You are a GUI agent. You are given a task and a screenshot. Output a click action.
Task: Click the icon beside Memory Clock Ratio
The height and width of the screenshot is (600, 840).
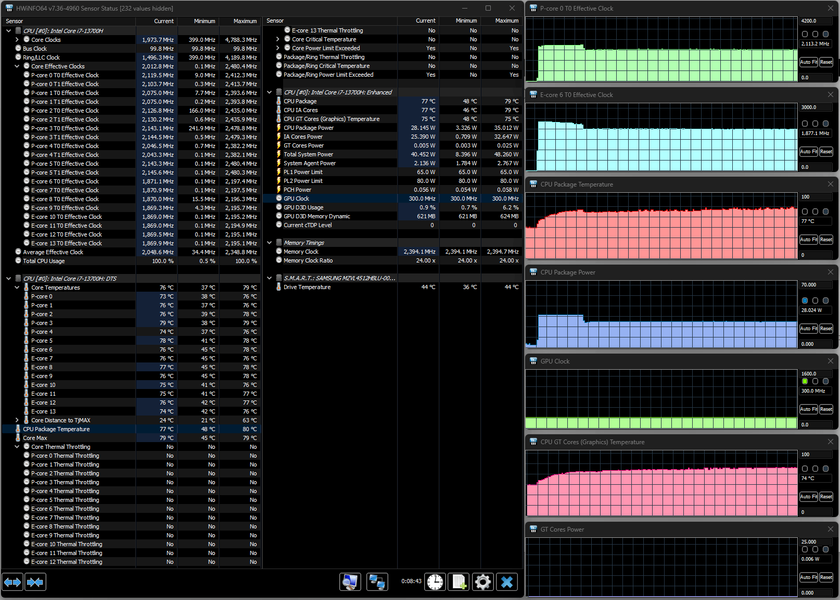(279, 260)
